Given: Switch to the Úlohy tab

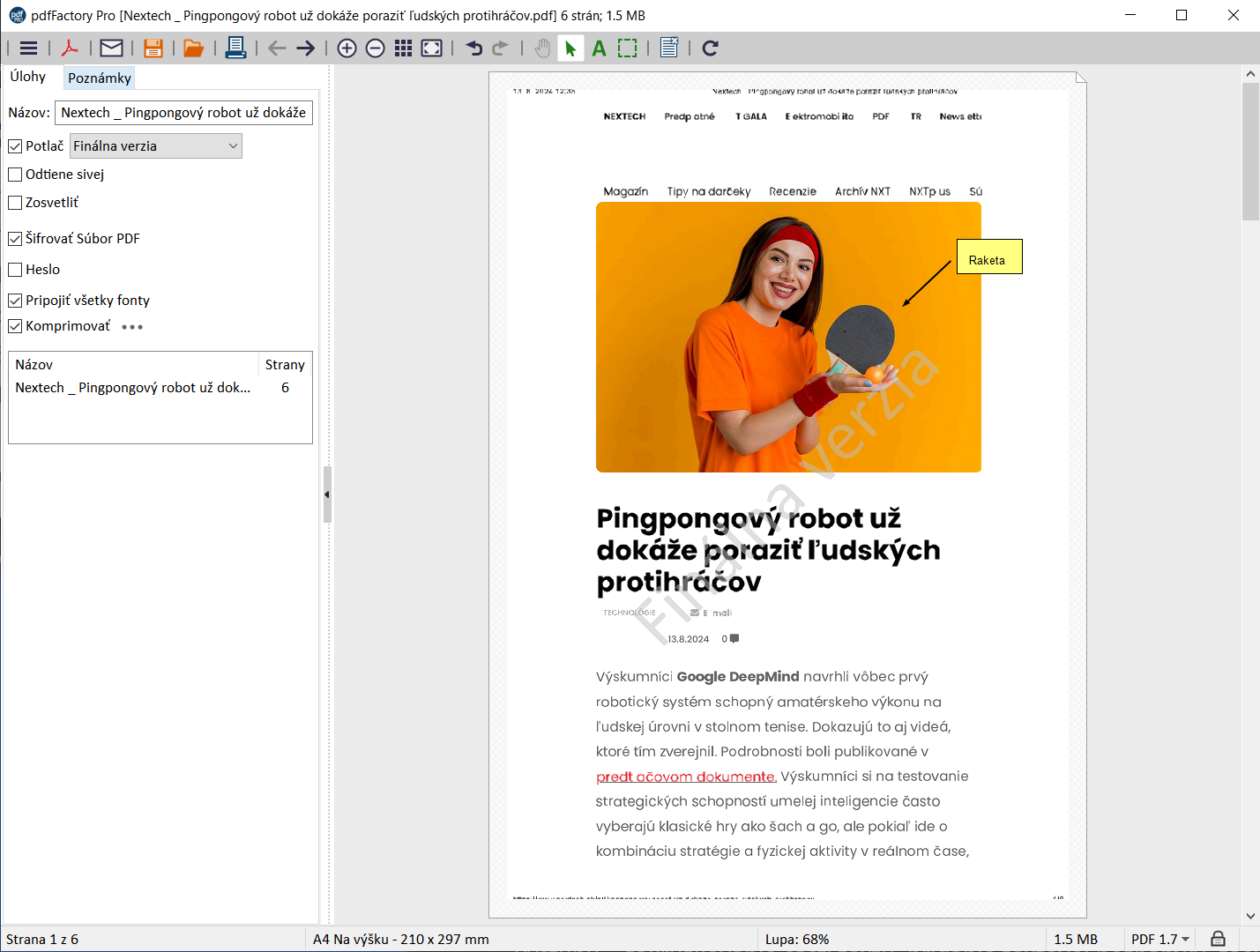Looking at the screenshot, I should (x=28, y=77).
